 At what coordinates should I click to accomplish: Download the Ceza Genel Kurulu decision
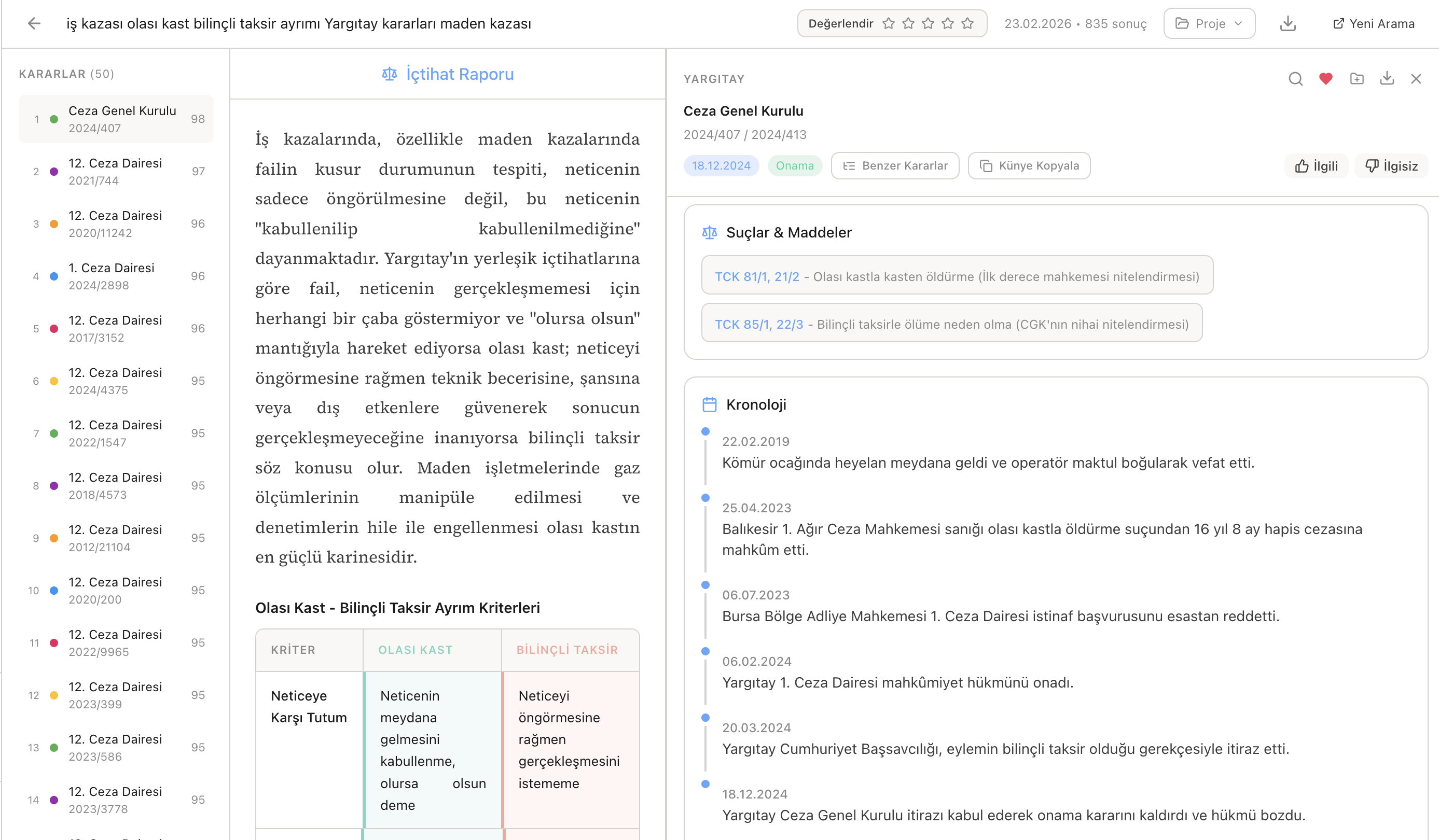[1387, 79]
